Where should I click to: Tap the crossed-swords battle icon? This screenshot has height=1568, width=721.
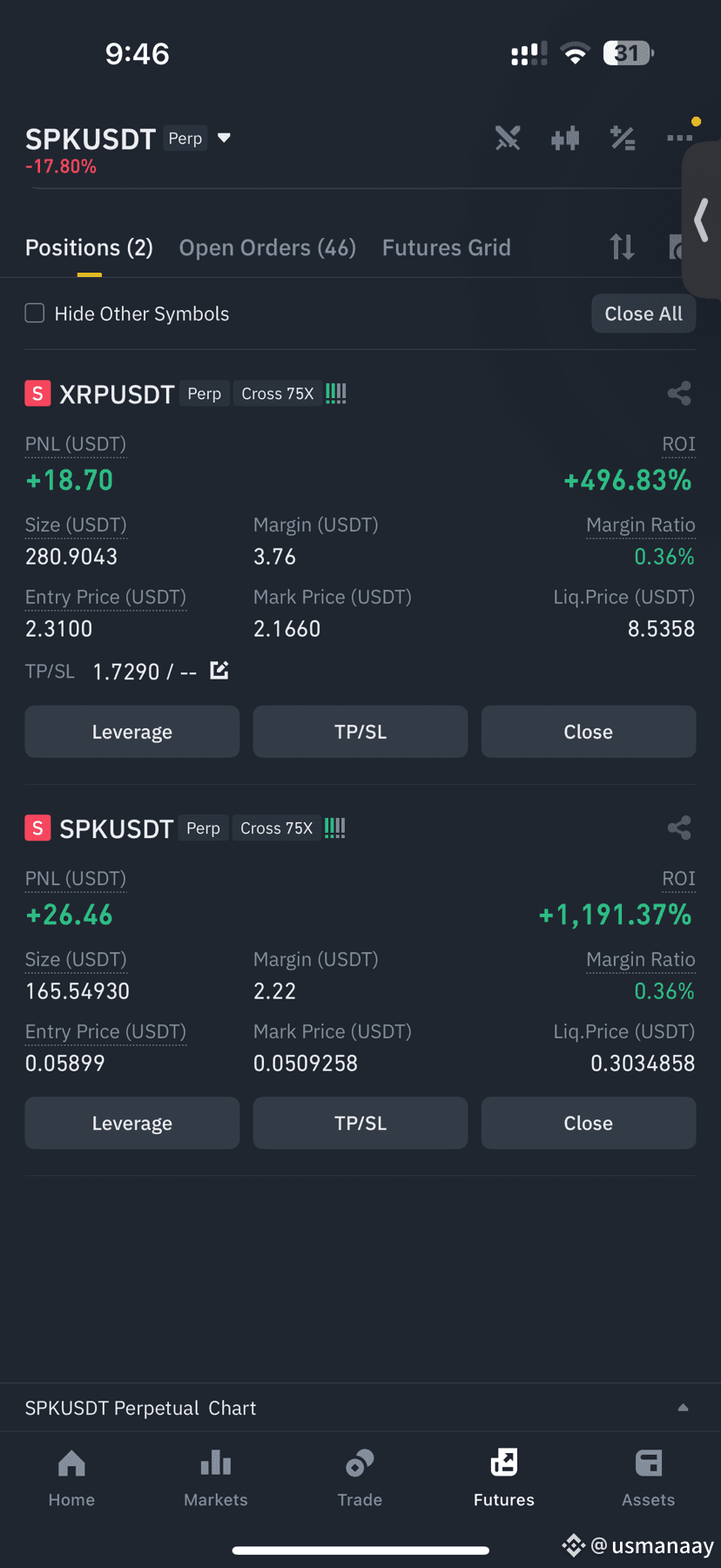click(508, 138)
